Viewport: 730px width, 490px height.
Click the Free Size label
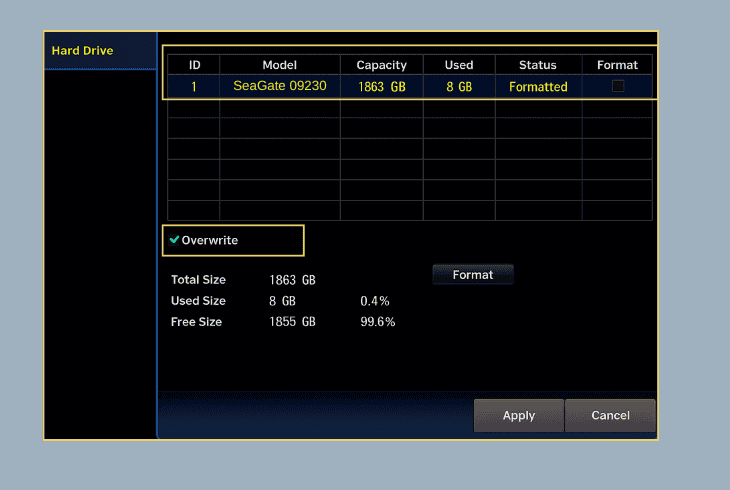tap(196, 322)
